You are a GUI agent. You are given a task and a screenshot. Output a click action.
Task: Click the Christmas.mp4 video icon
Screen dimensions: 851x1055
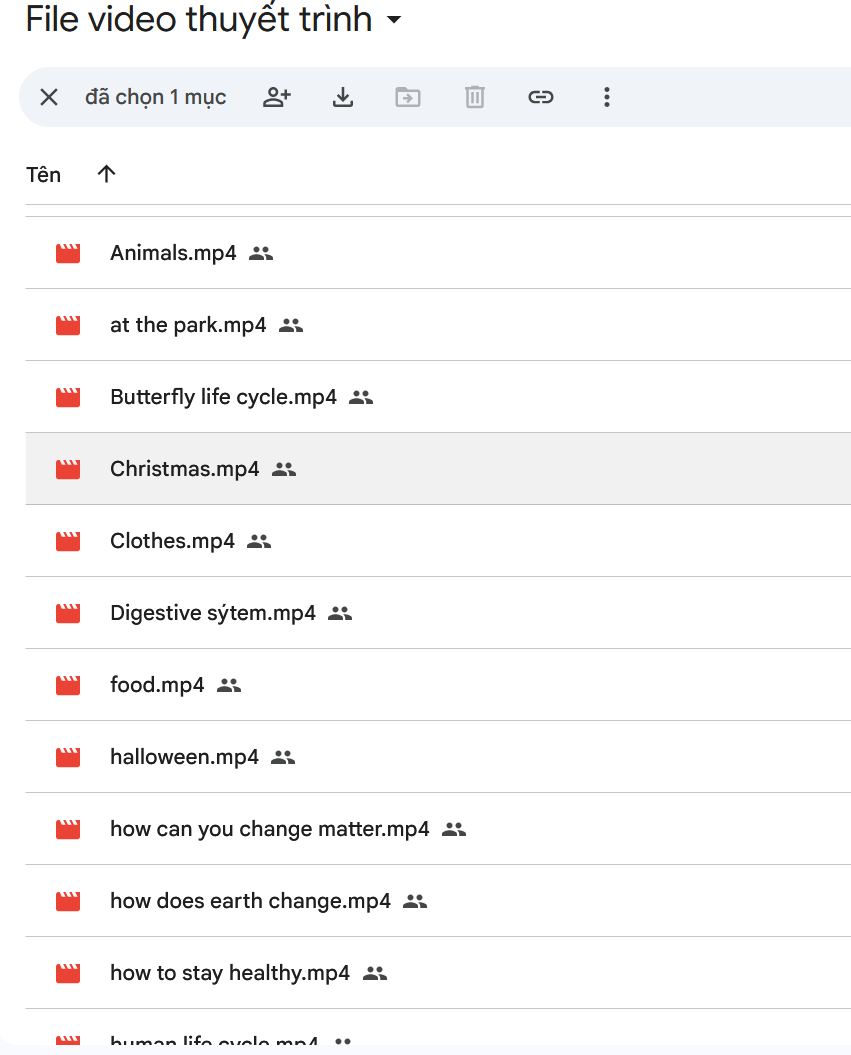coord(68,469)
